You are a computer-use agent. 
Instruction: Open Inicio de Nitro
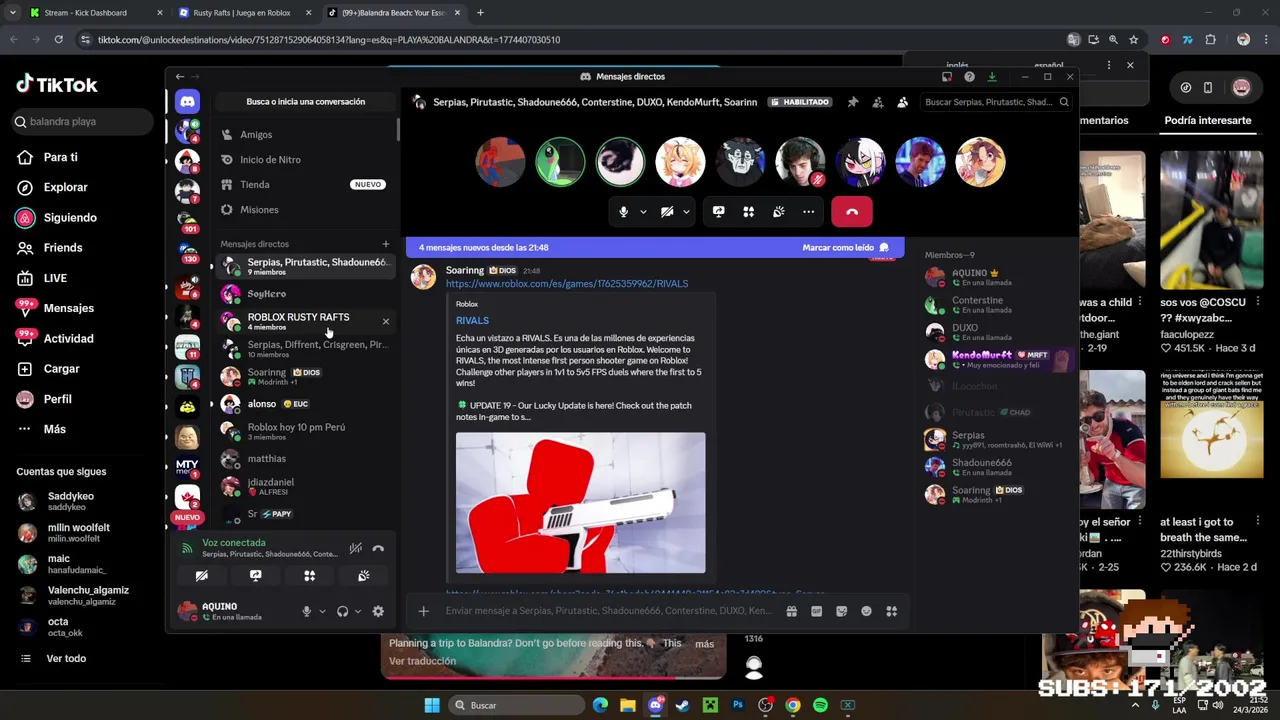[x=305, y=160]
